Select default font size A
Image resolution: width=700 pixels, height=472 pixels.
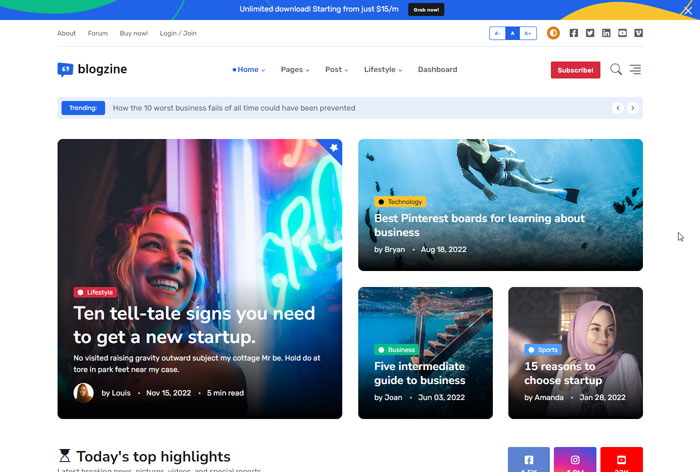(x=512, y=33)
